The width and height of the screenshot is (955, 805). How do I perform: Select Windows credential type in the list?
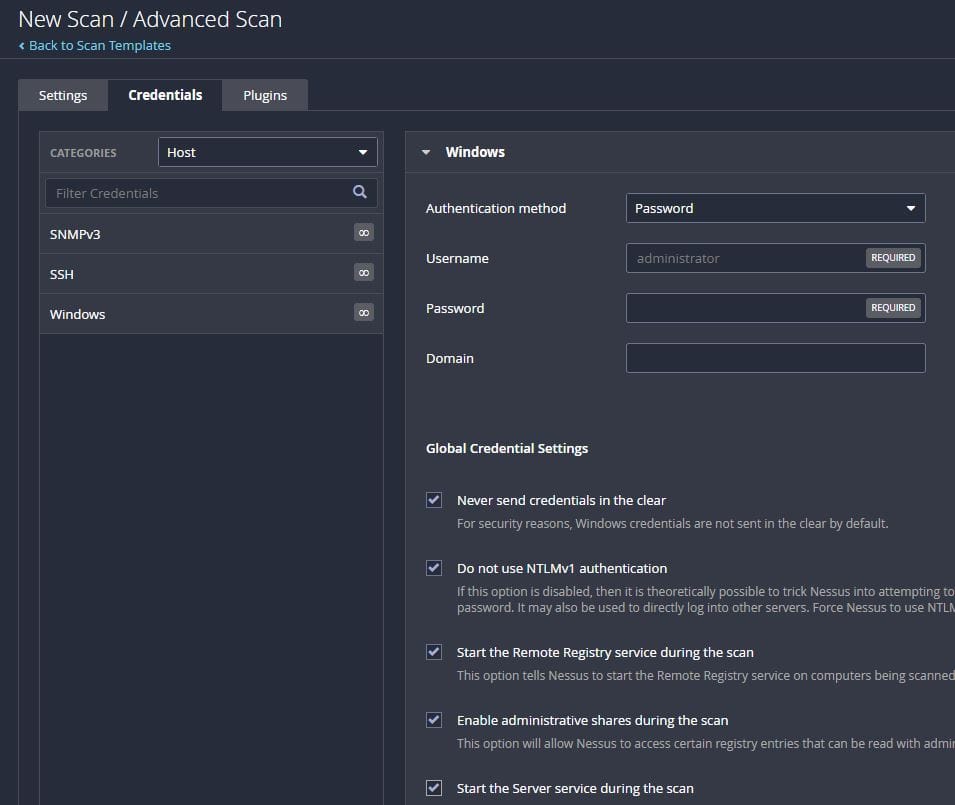pyautogui.click(x=211, y=314)
